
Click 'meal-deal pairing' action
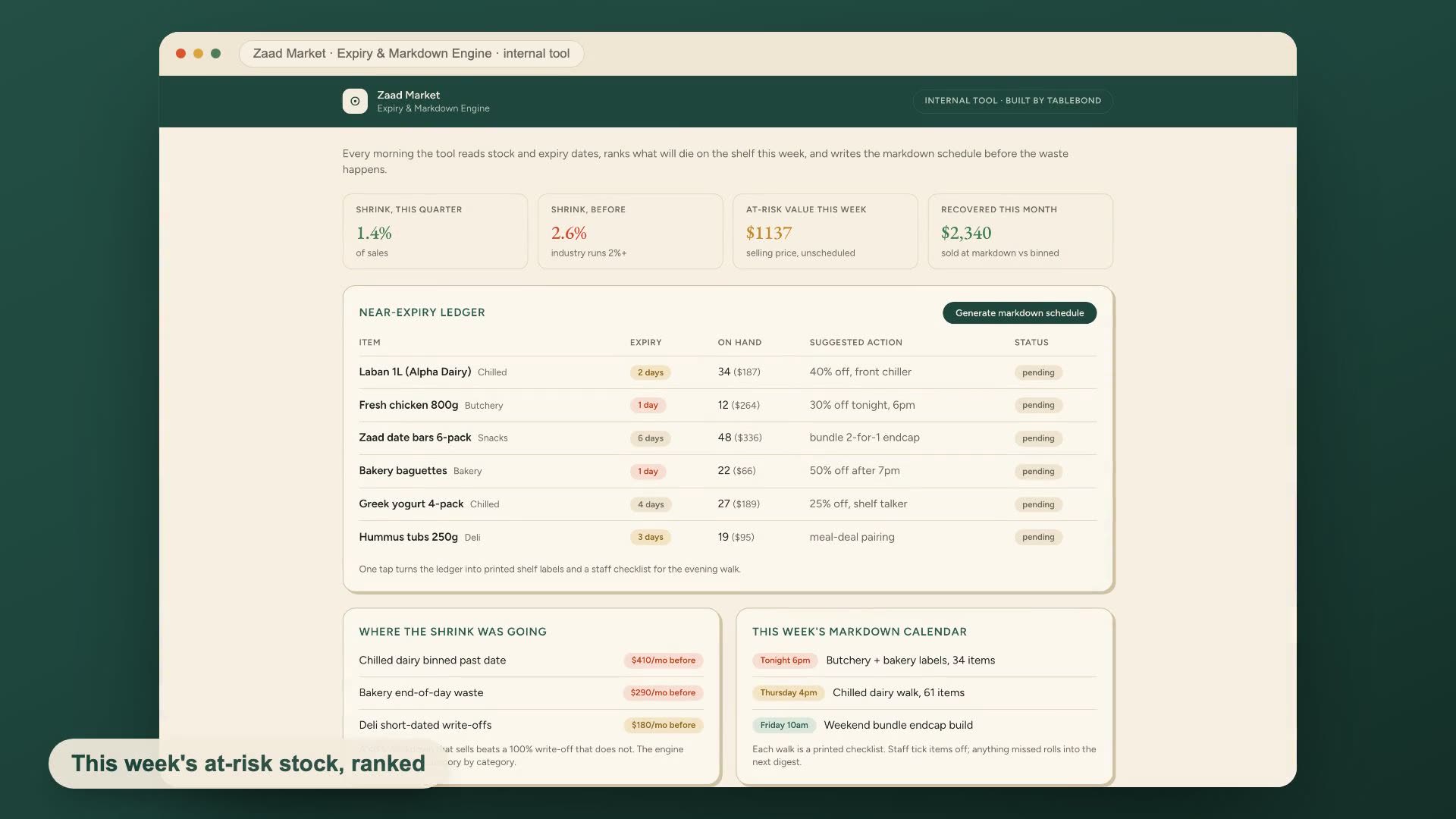(852, 537)
